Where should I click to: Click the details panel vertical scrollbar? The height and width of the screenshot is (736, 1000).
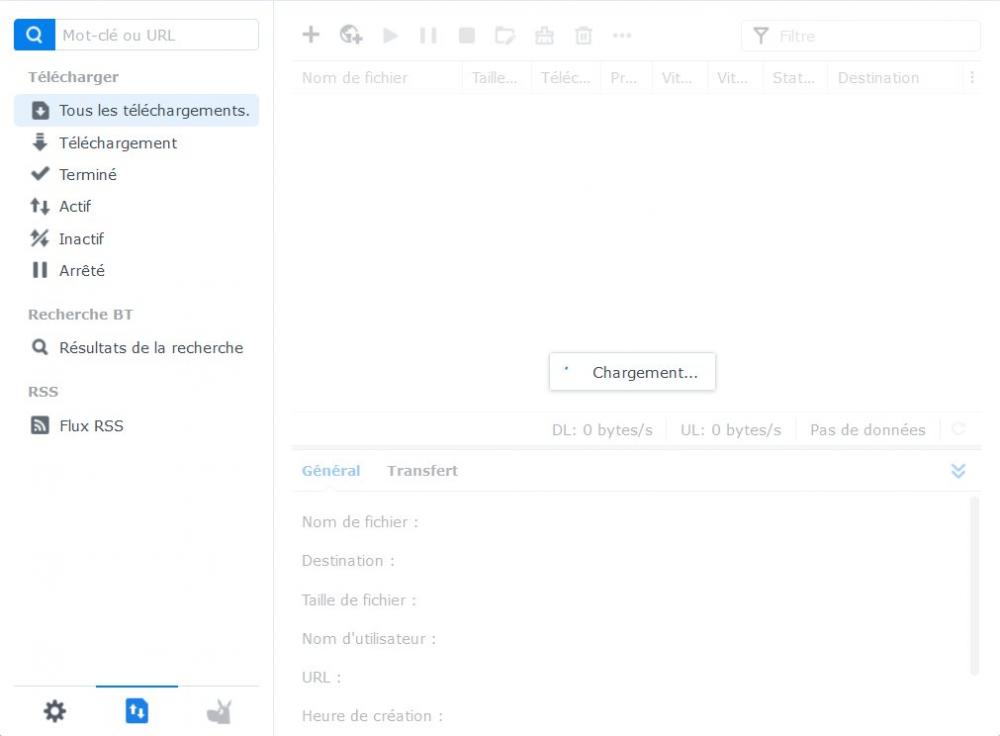click(x=974, y=585)
